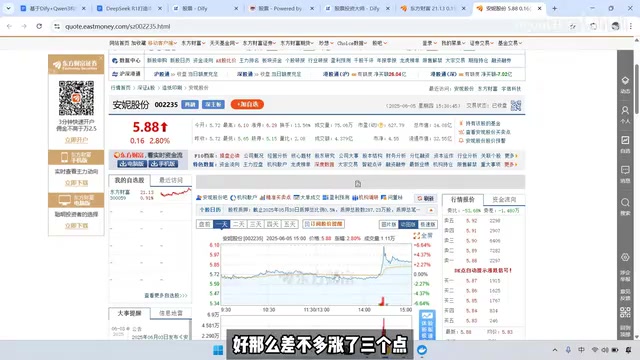Select 盘前 chart period
640x360 pixels.
[x=204, y=224]
